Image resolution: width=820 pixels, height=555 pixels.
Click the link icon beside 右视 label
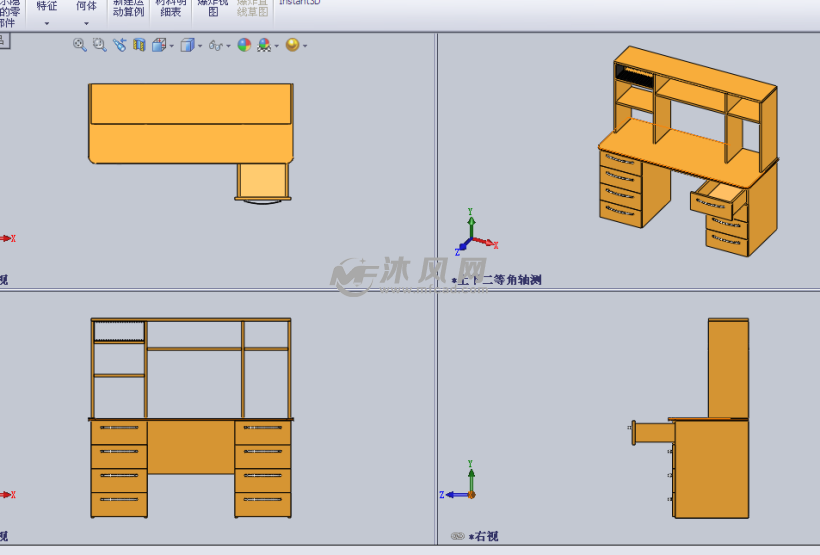click(458, 537)
